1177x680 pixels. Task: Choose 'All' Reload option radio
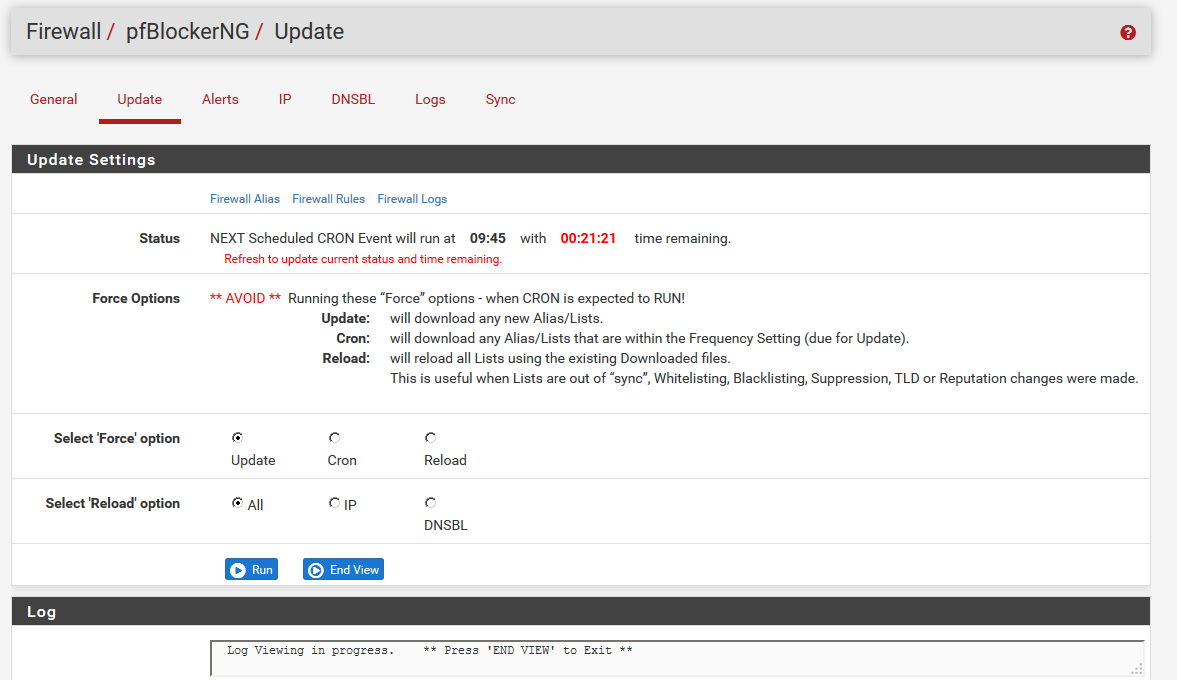pyautogui.click(x=237, y=503)
